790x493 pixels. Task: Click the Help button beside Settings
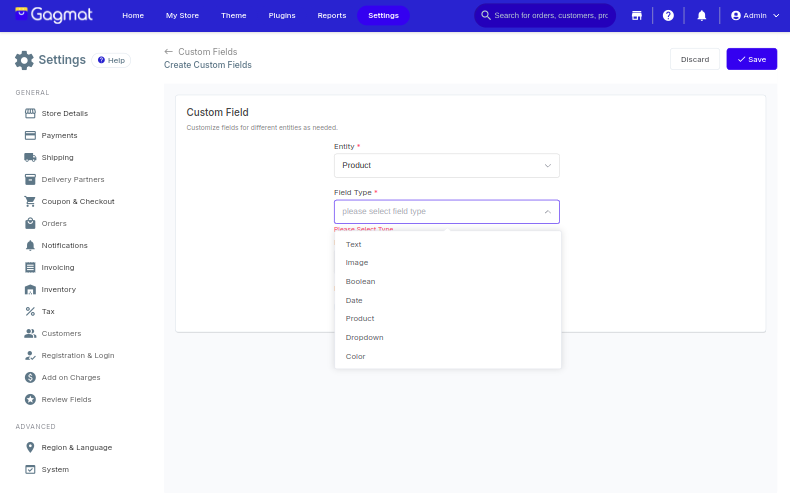pos(111,60)
